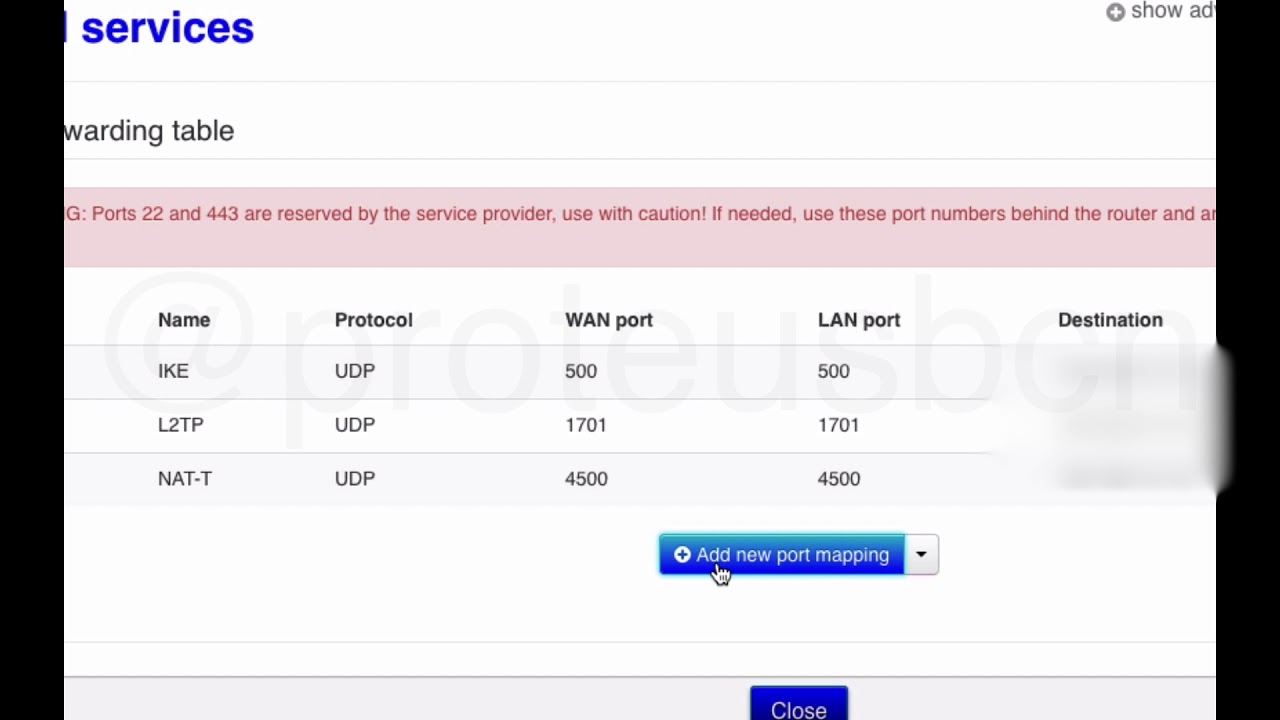Select the L2TP entry name in the table
The width and height of the screenshot is (1280, 720).
[x=180, y=425]
